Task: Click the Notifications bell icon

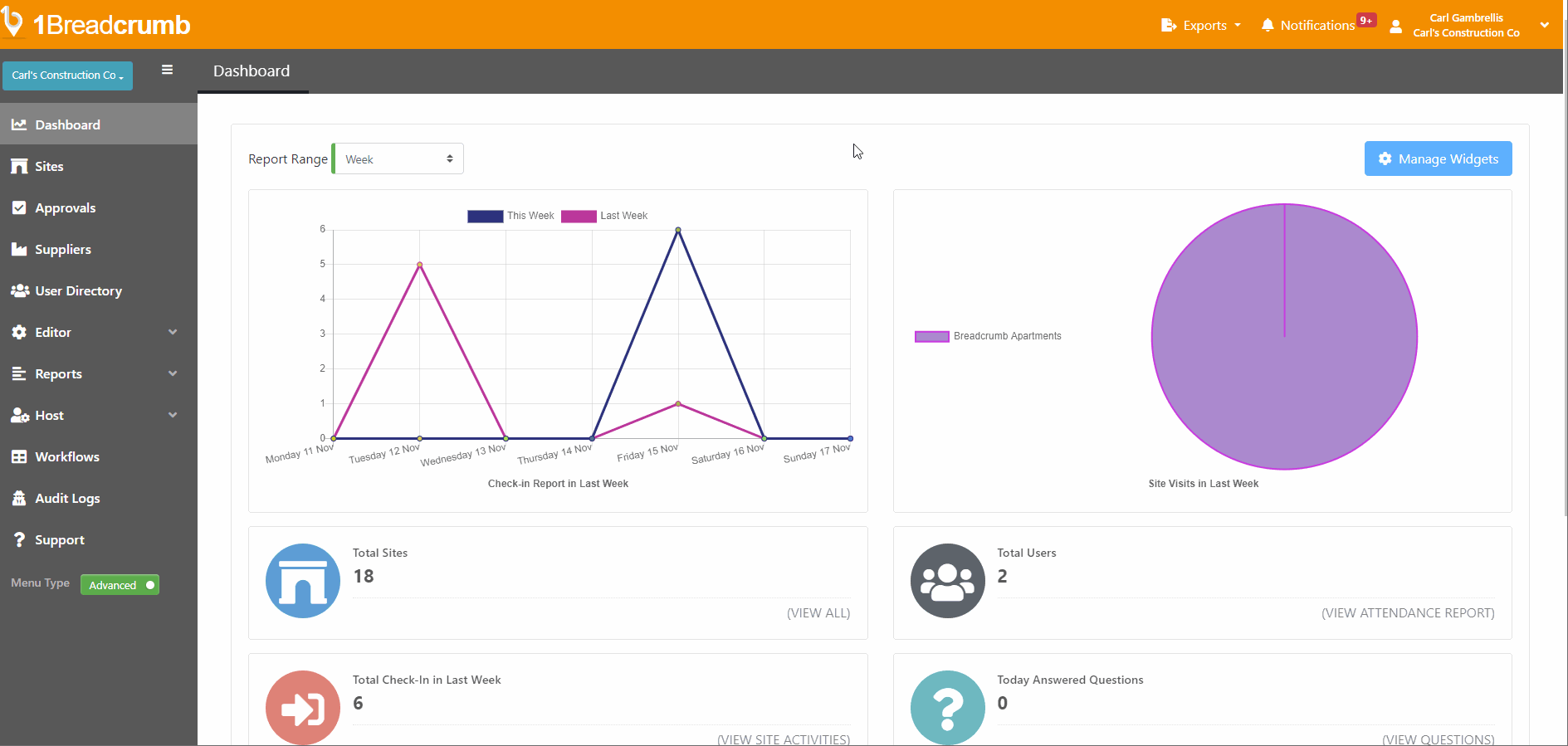Action: [1268, 26]
